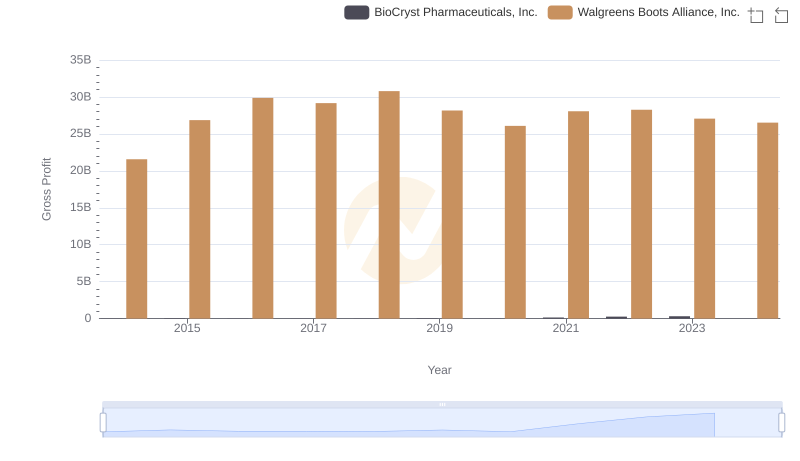Click the grip on the range slider's top bar

(442, 404)
